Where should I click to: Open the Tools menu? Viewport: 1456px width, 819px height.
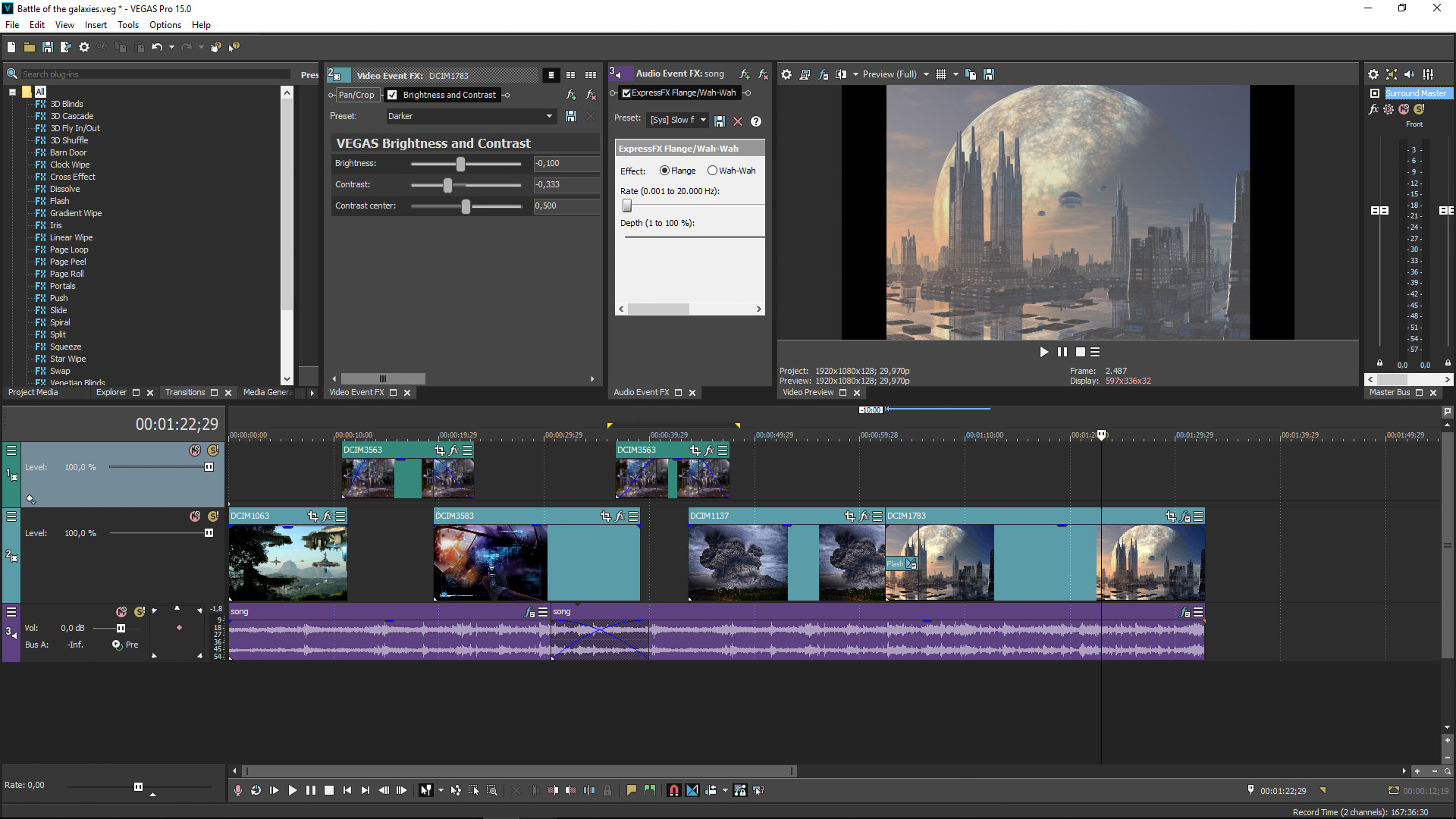coord(127,25)
